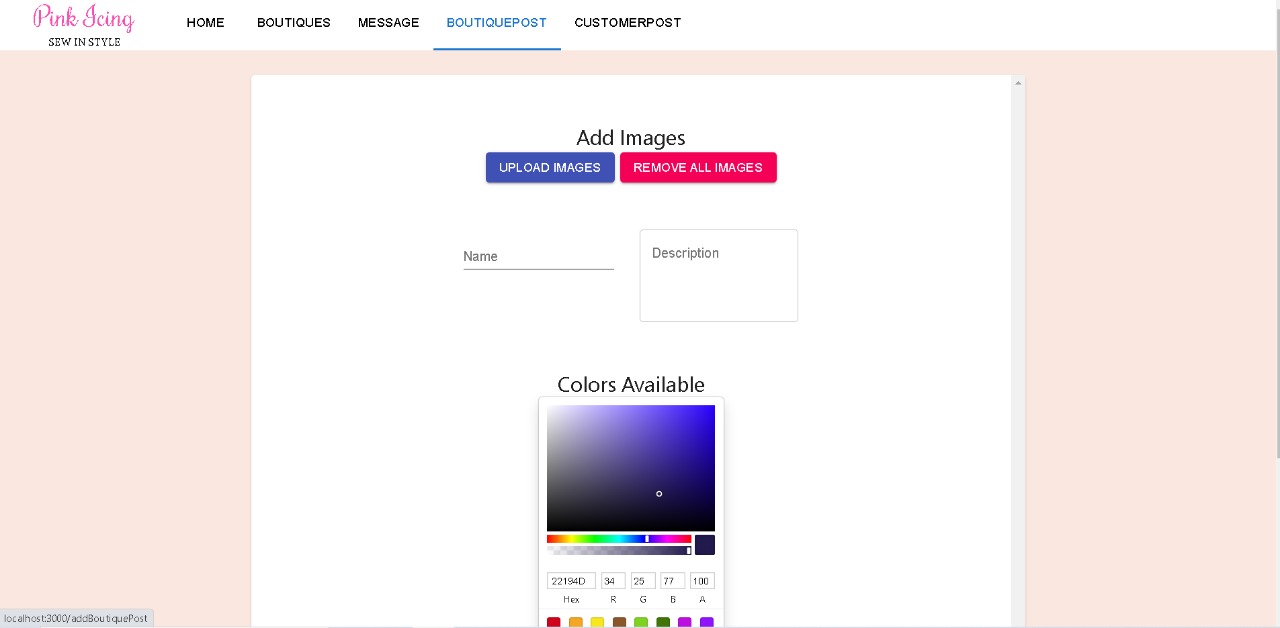The width and height of the screenshot is (1280, 628).
Task: Click the form panel scrollbar up arrow
Action: coord(1018,83)
